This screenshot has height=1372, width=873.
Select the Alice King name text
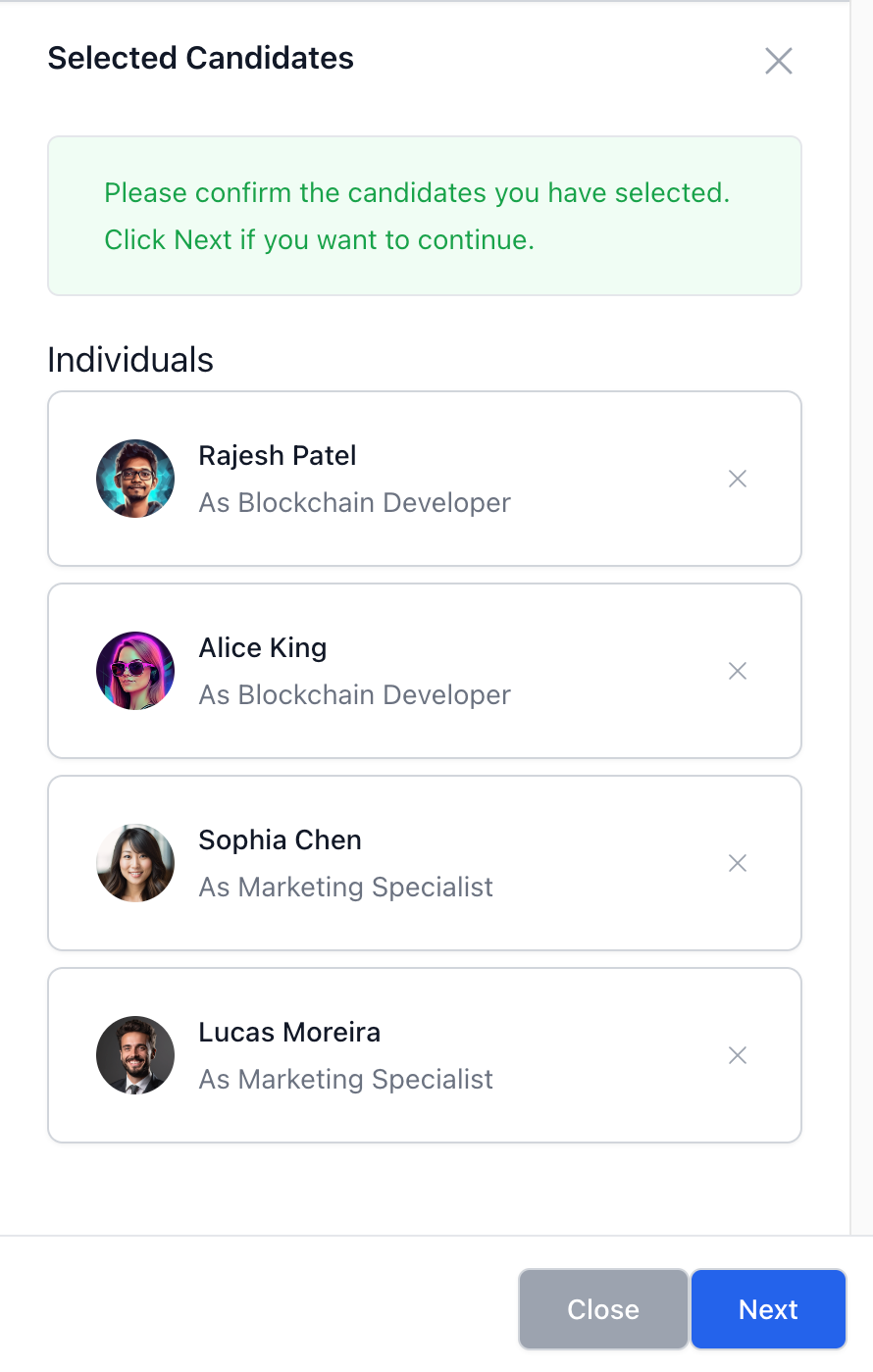click(263, 648)
